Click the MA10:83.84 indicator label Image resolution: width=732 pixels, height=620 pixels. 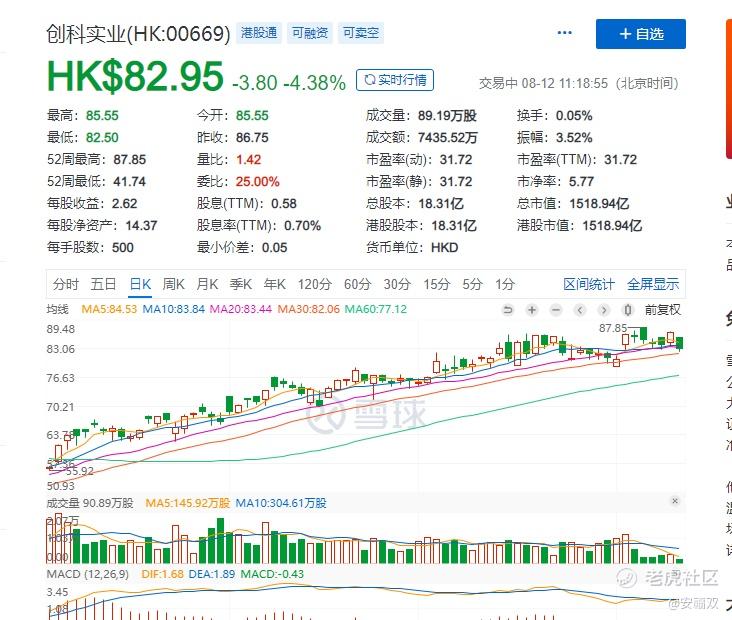point(173,309)
